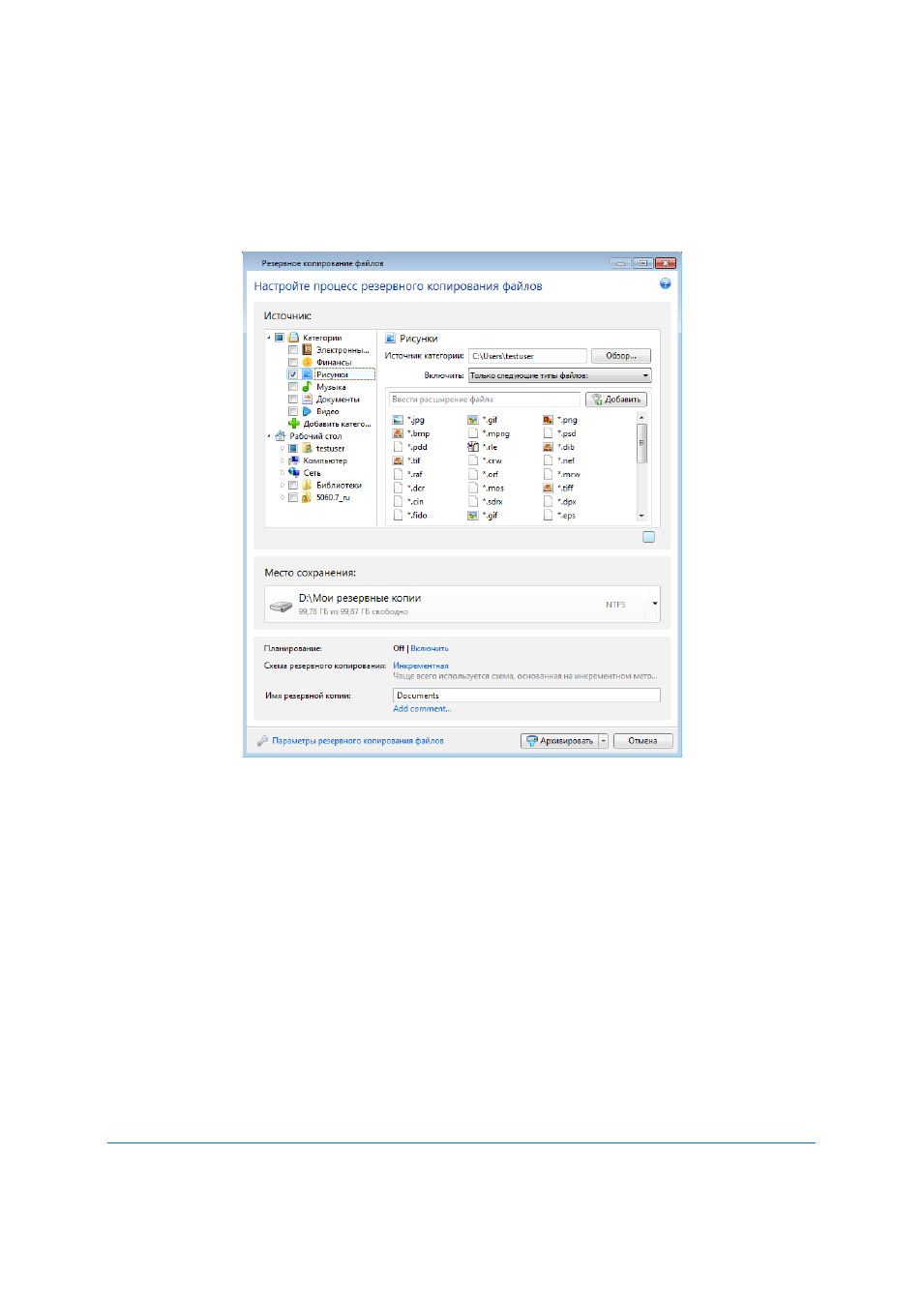The height and width of the screenshot is (1305, 924).
Task: Click the Музыка note icon
Action: (x=307, y=386)
